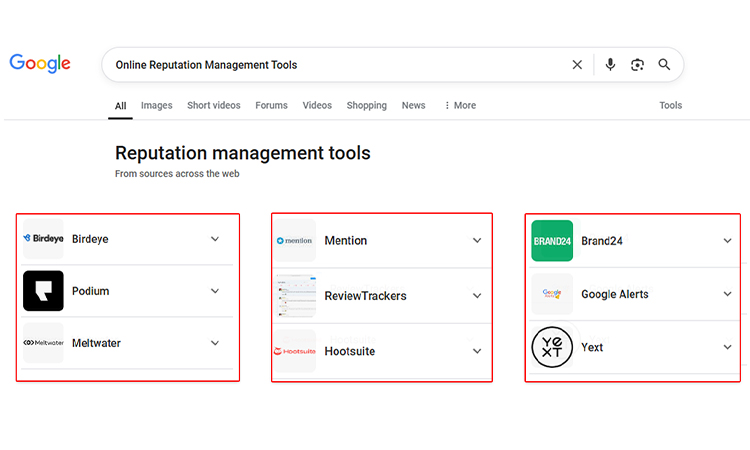This screenshot has height=450, width=750.
Task: Expand the Hootsuite entry chevron
Action: (x=477, y=351)
